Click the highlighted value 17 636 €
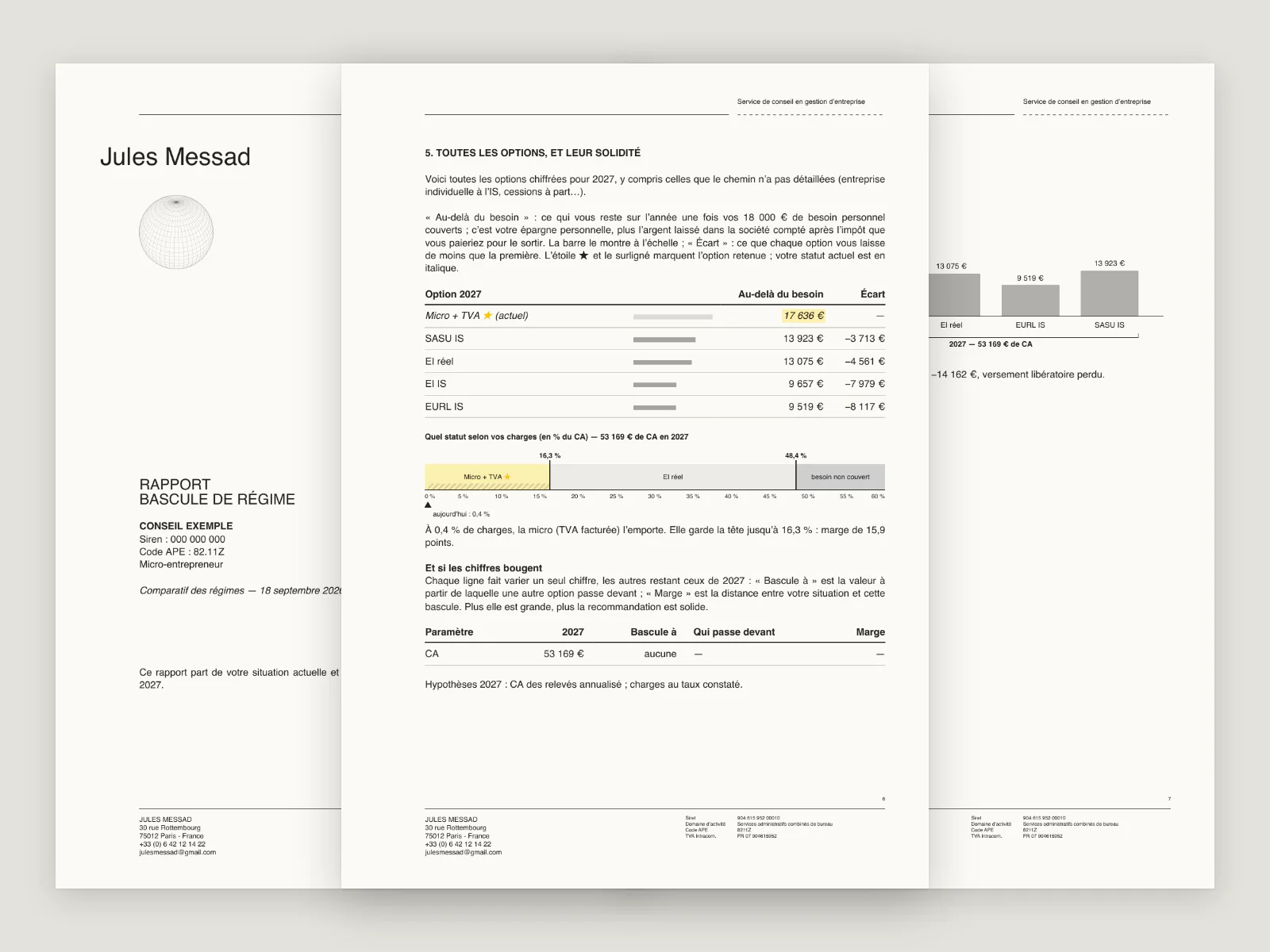The height and width of the screenshot is (952, 1270). [x=803, y=316]
